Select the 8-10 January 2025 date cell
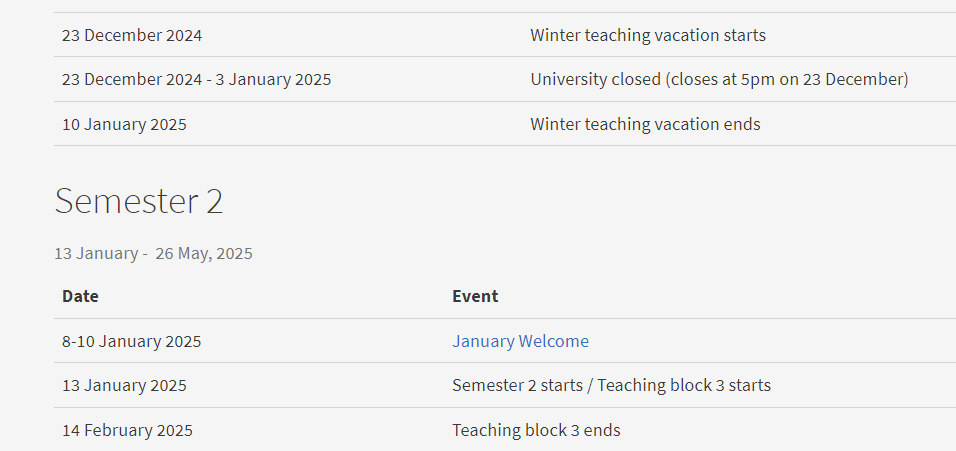The width and height of the screenshot is (956, 451). point(131,341)
